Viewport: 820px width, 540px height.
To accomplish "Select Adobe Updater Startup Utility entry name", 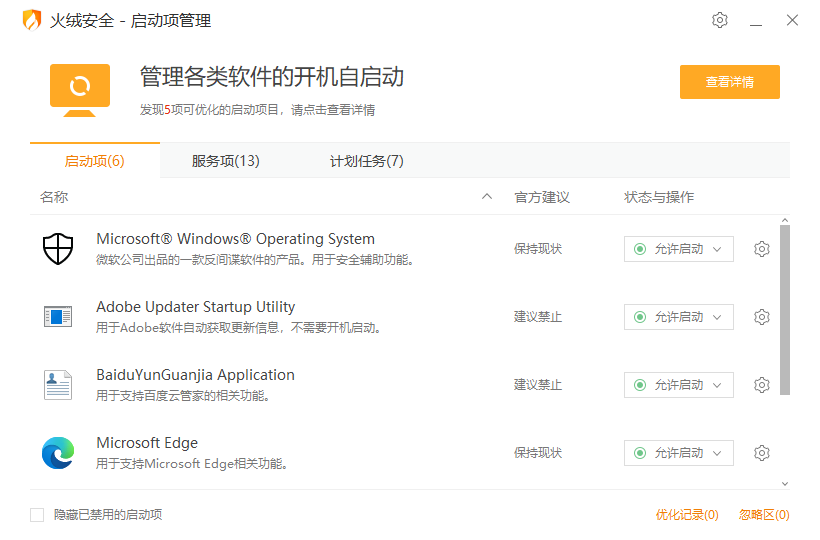I will (196, 307).
